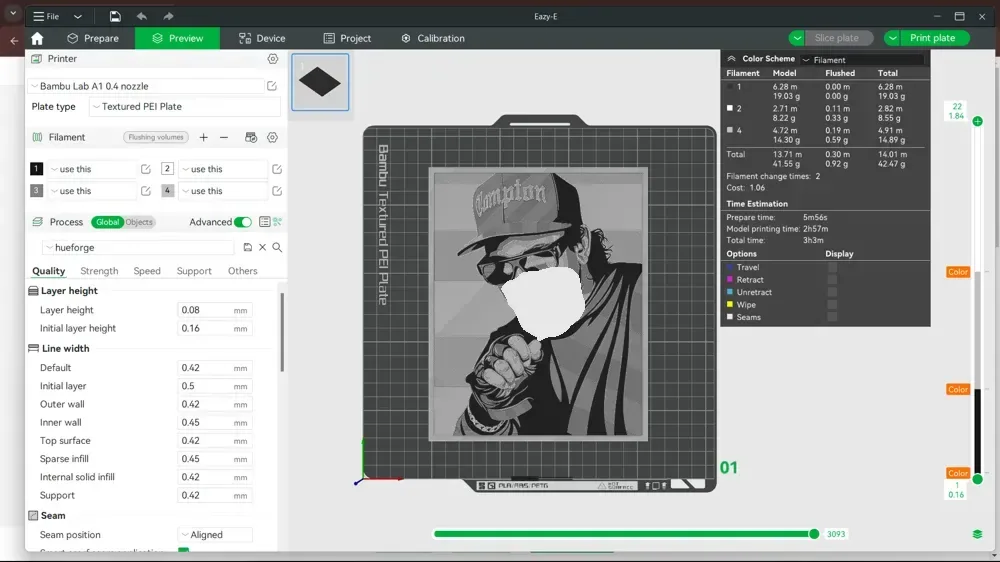Open the printer preset dropdown
The height and width of the screenshot is (562, 1000).
[145, 86]
